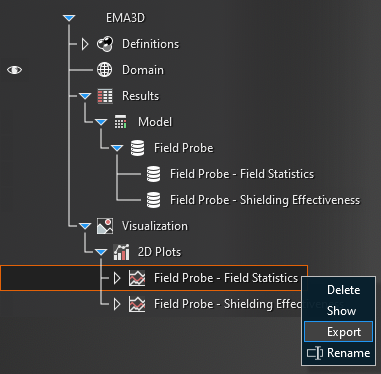Select highlighted 'Field Probe - Field Statistics' plot label
This screenshot has width=381, height=374.
226,278
